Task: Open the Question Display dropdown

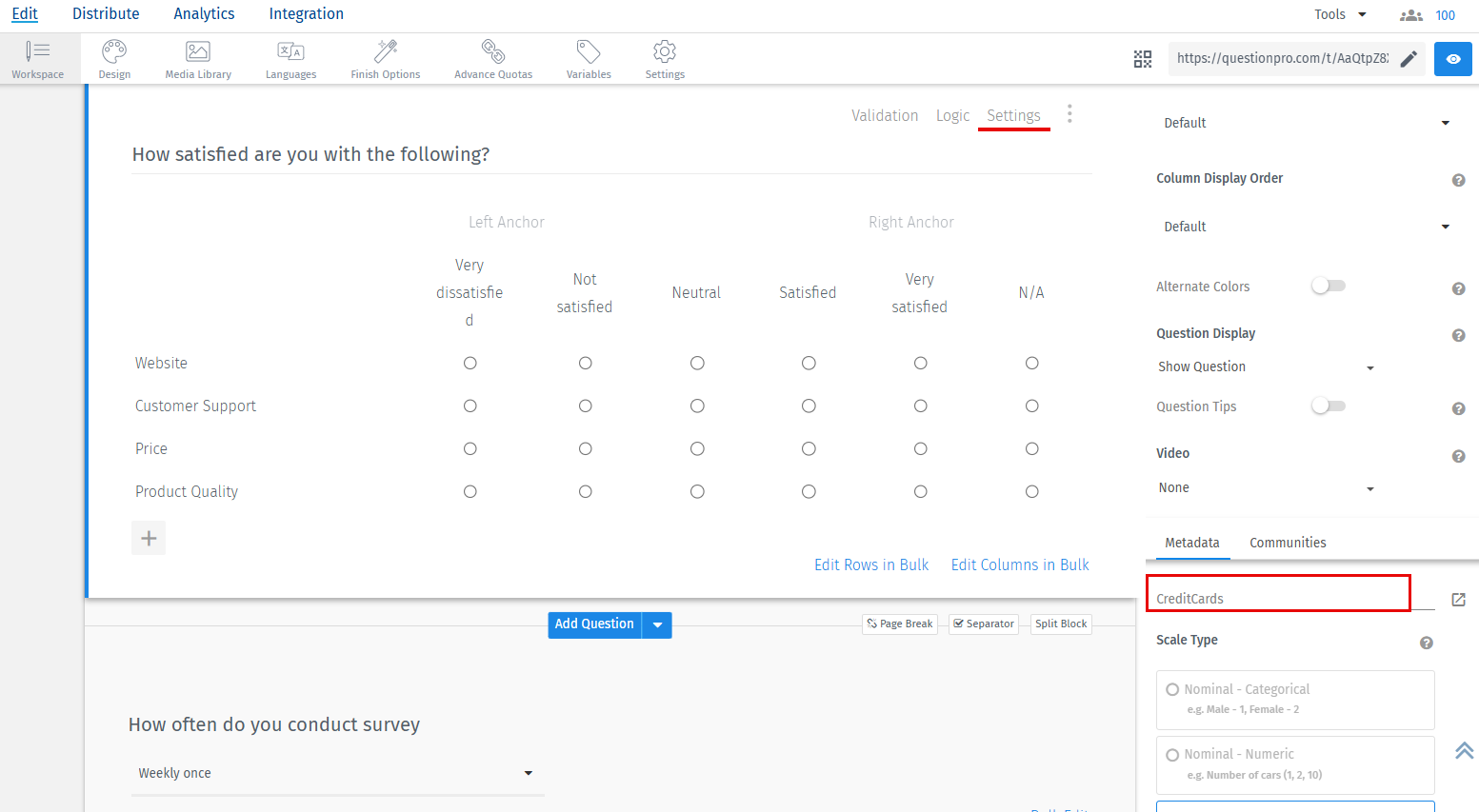Action: [x=1267, y=366]
